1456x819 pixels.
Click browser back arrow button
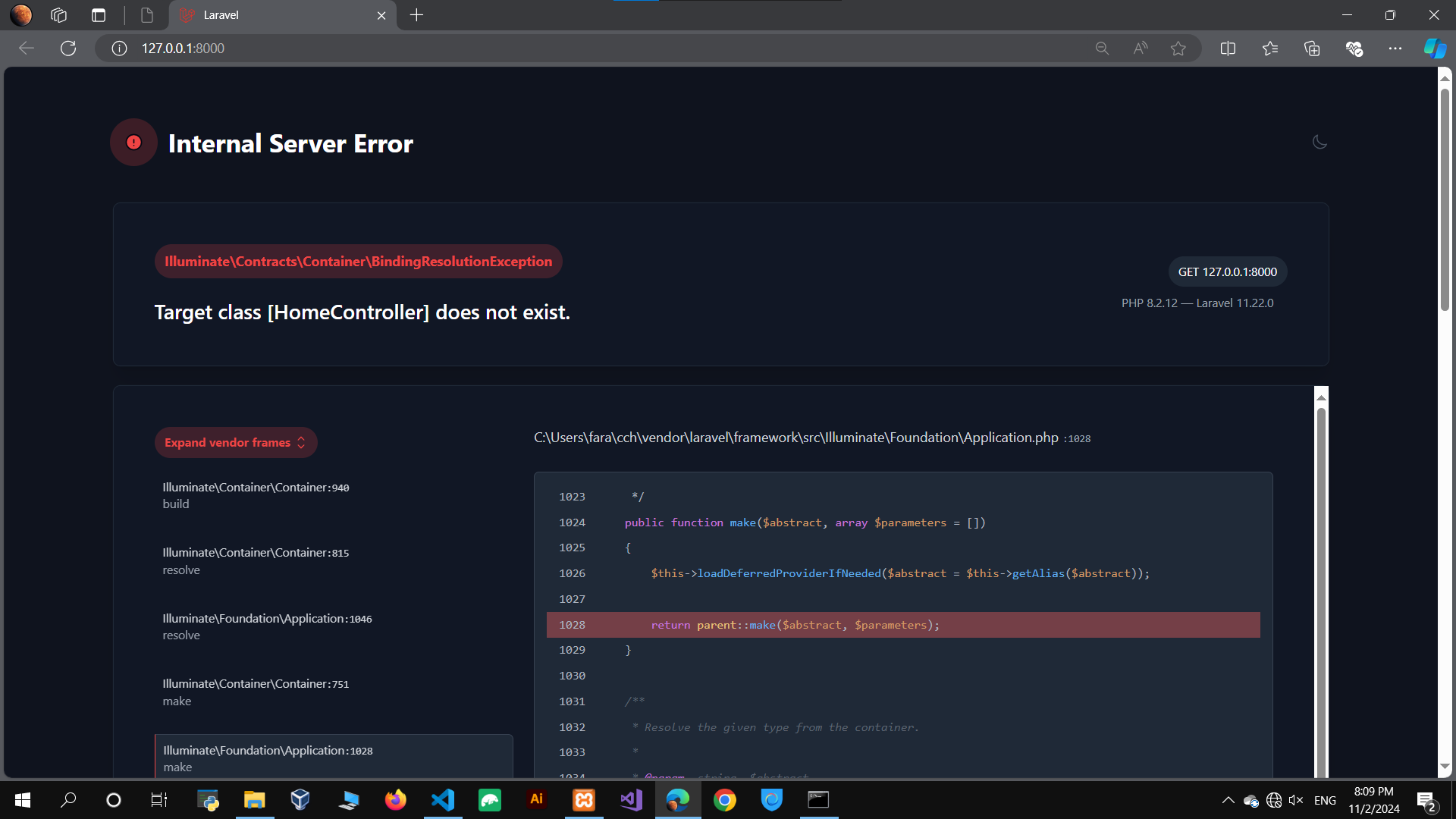27,48
